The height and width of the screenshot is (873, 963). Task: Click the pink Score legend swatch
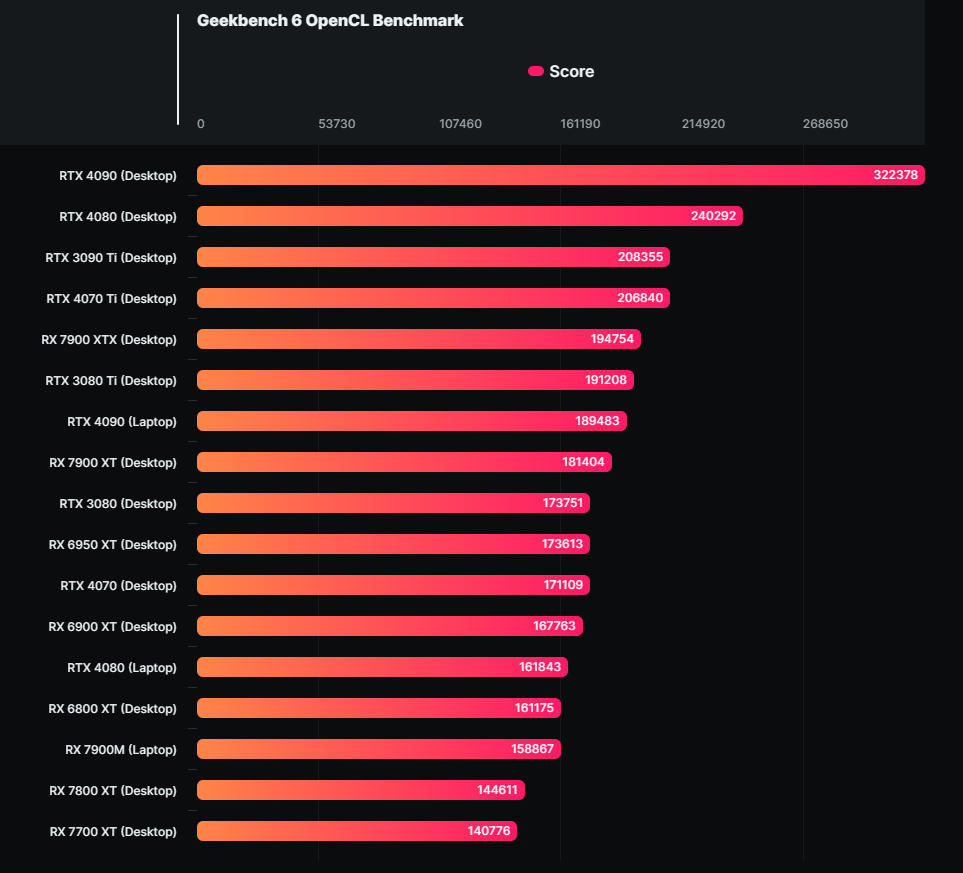(536, 71)
